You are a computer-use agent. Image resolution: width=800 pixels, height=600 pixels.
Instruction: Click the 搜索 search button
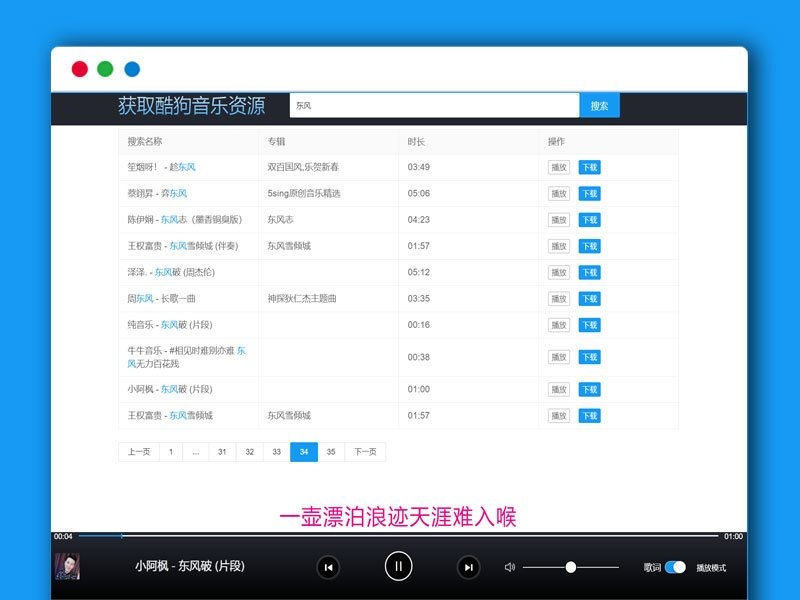tap(599, 104)
